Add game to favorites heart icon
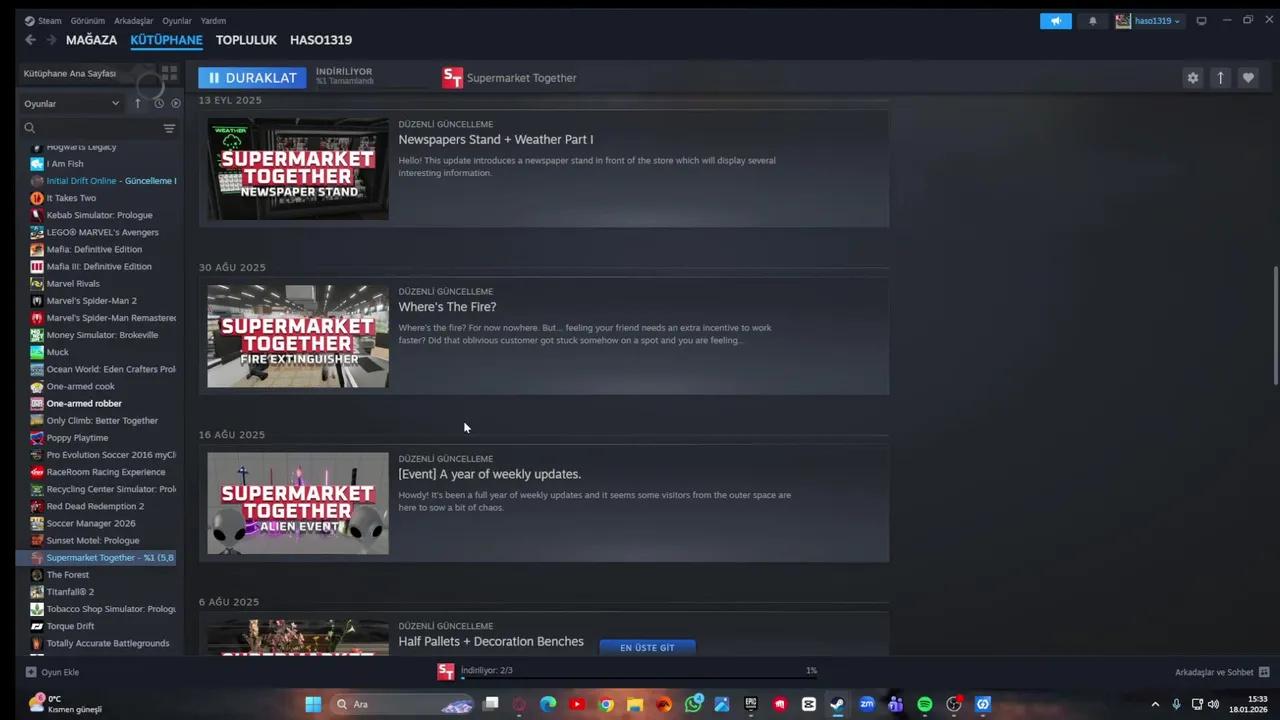1280x720 pixels. [x=1248, y=78]
